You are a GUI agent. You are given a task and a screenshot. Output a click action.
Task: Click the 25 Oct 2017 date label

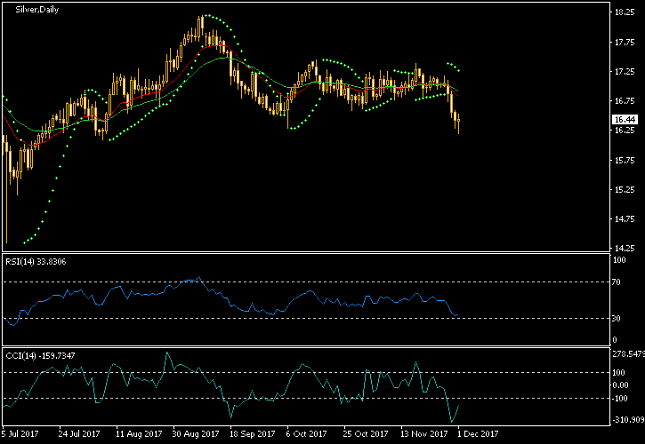click(x=365, y=434)
